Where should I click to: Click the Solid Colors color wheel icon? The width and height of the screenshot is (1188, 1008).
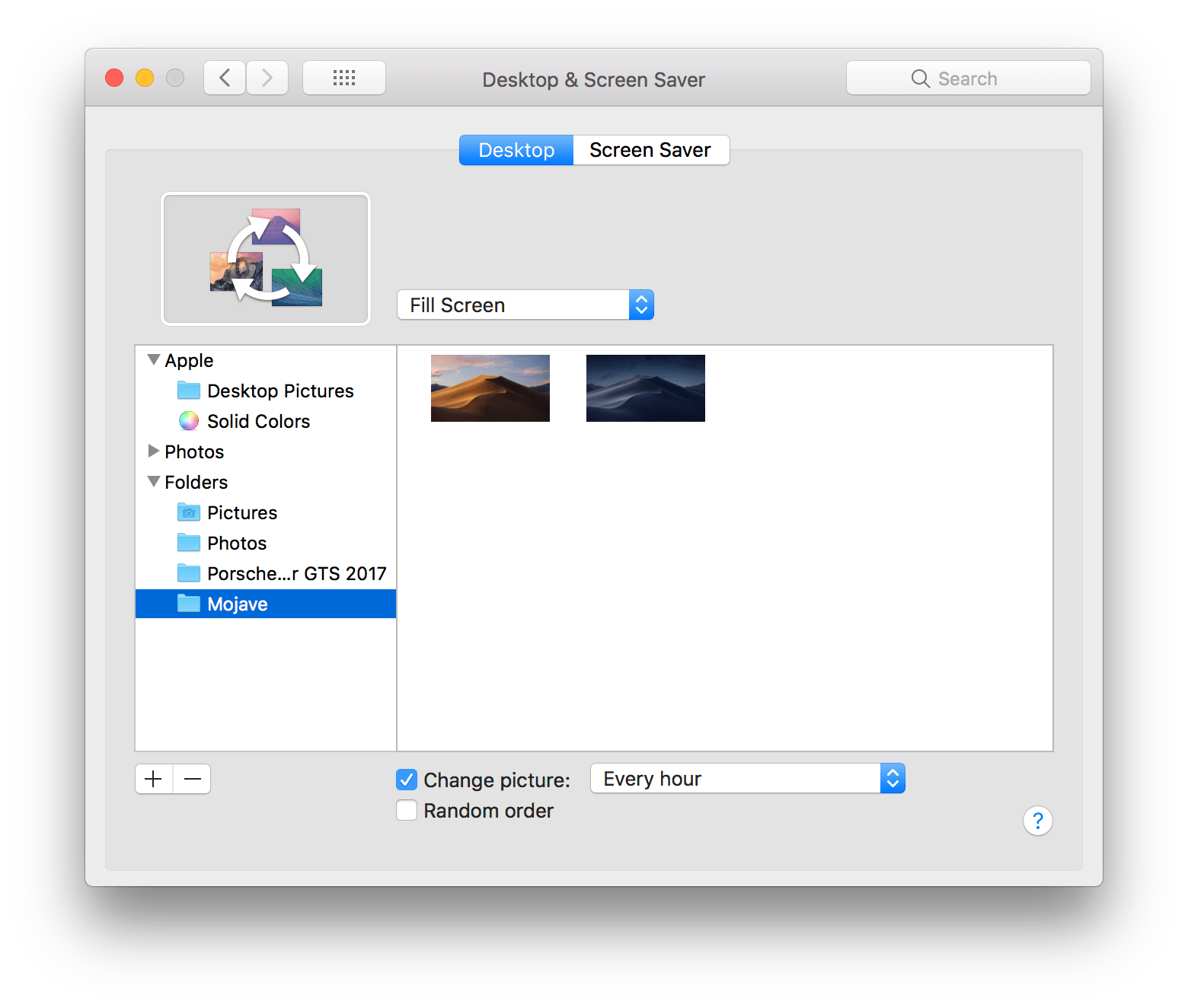tap(189, 421)
